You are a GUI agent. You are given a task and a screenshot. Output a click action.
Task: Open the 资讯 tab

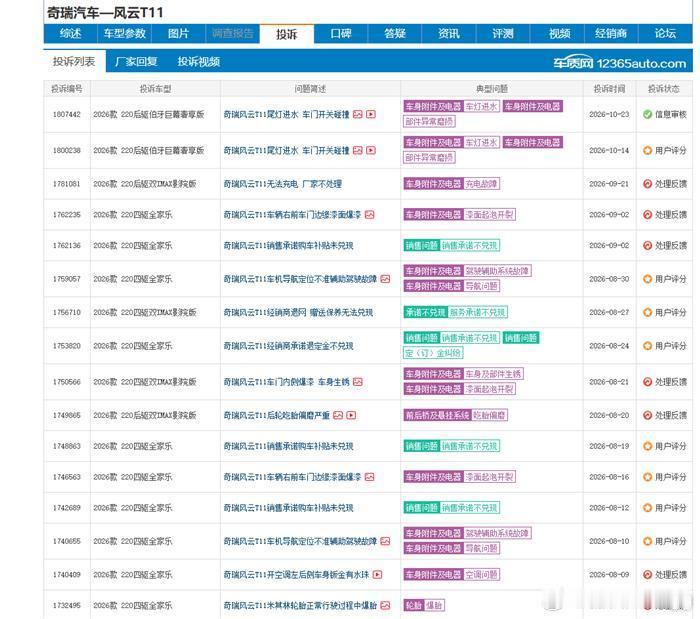click(449, 33)
